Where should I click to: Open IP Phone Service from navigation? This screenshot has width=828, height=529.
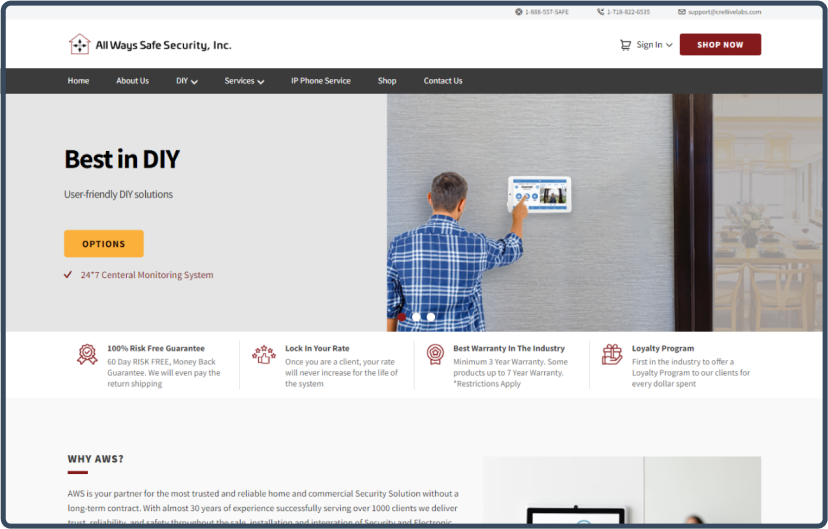(320, 81)
